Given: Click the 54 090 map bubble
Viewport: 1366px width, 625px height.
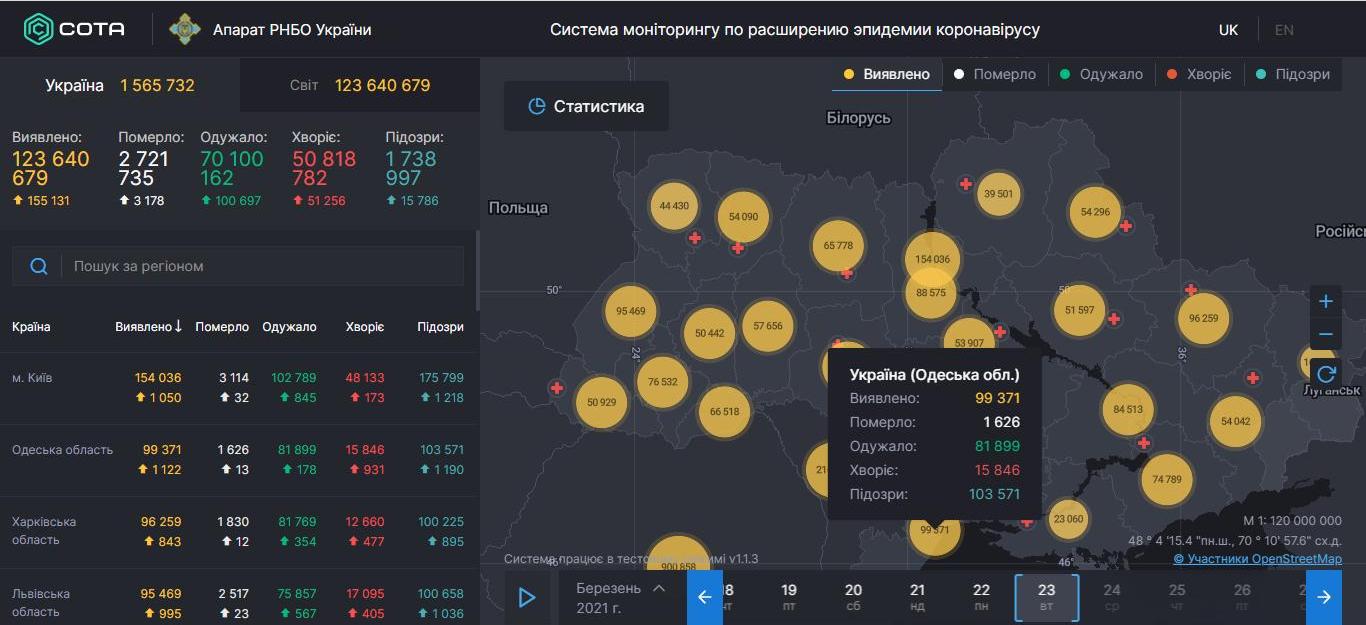Looking at the screenshot, I should (x=743, y=216).
